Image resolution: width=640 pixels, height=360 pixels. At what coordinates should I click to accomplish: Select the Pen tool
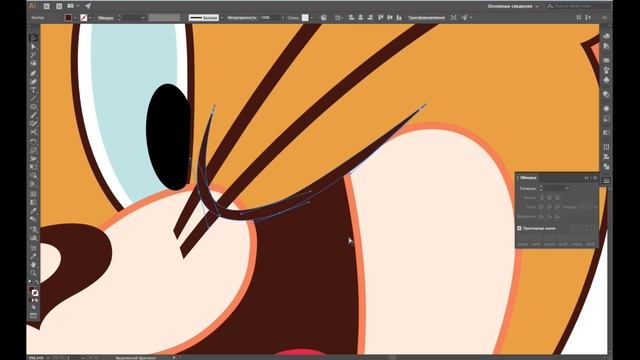click(x=33, y=73)
